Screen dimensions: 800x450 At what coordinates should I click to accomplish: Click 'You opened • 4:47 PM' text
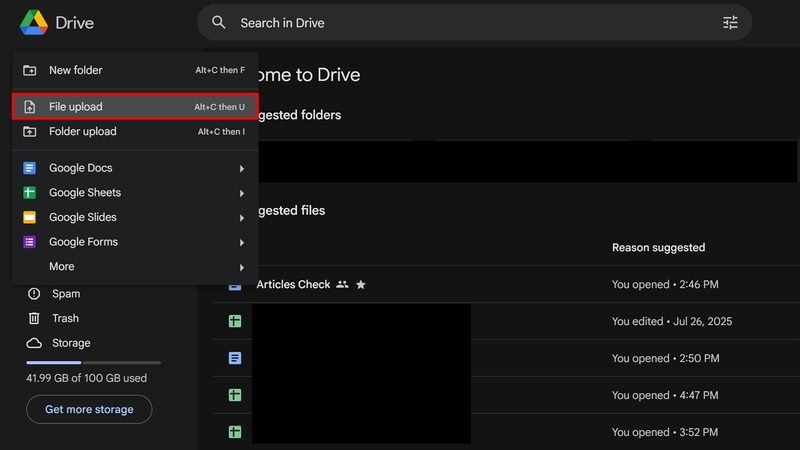pos(665,395)
